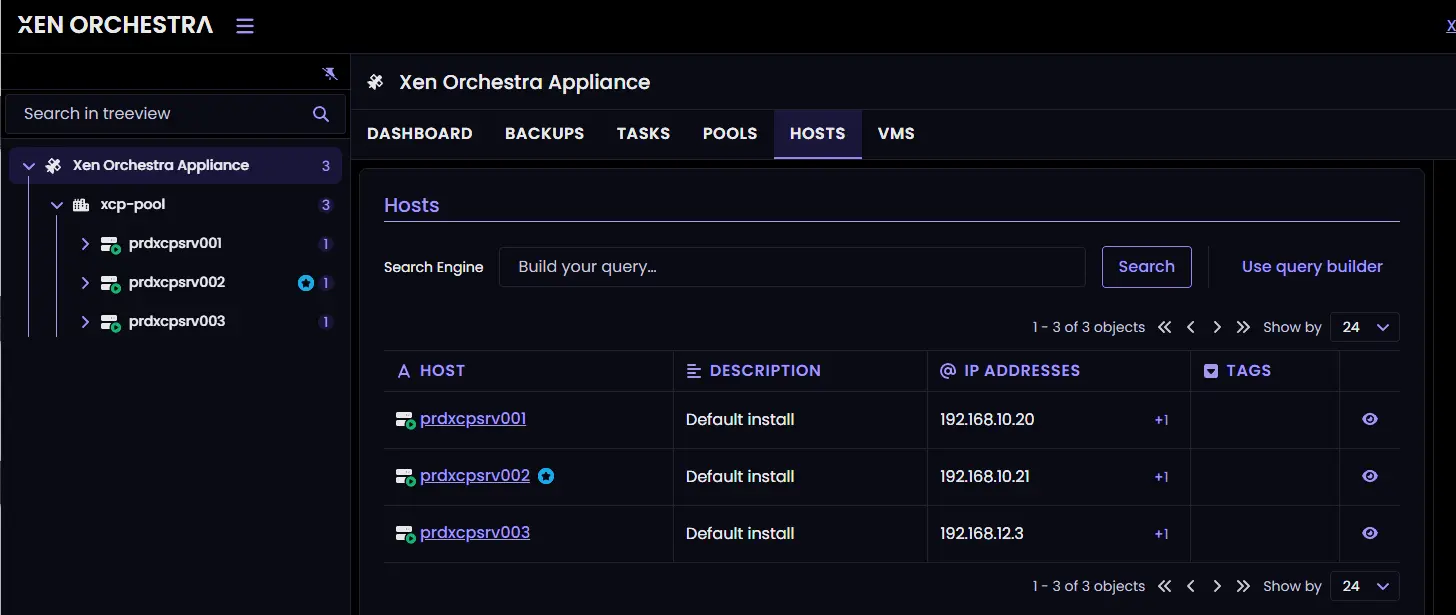Open the query builder
Screen dimensions: 1456x615
[1311, 266]
